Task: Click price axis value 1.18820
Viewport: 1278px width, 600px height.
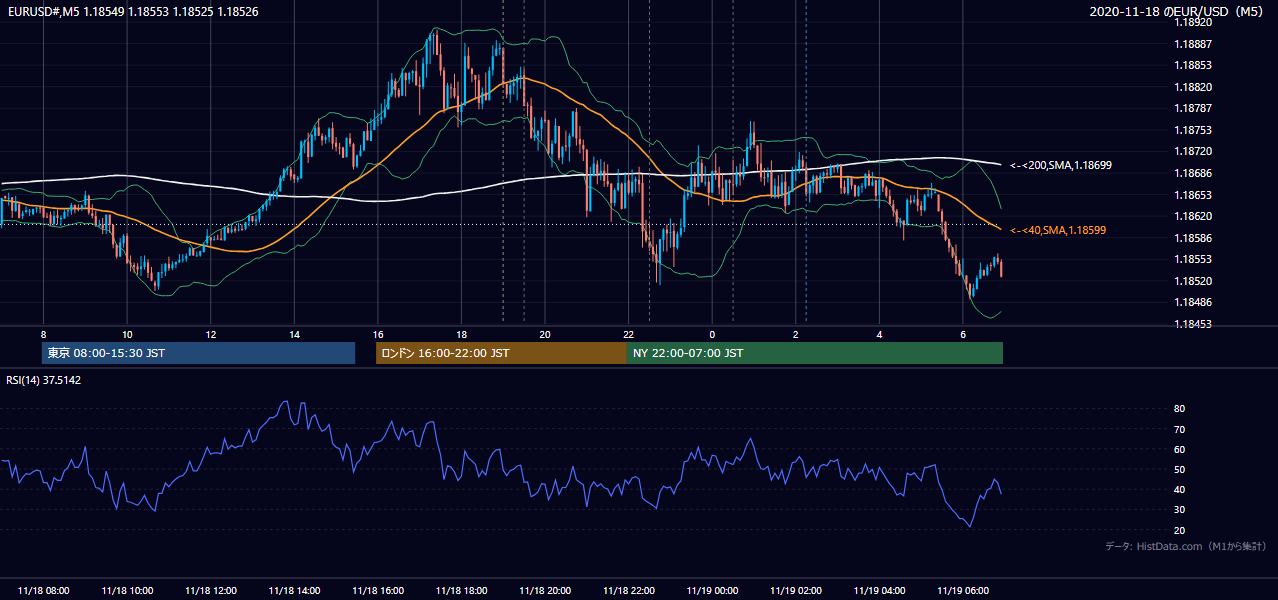Action: pyautogui.click(x=1193, y=87)
